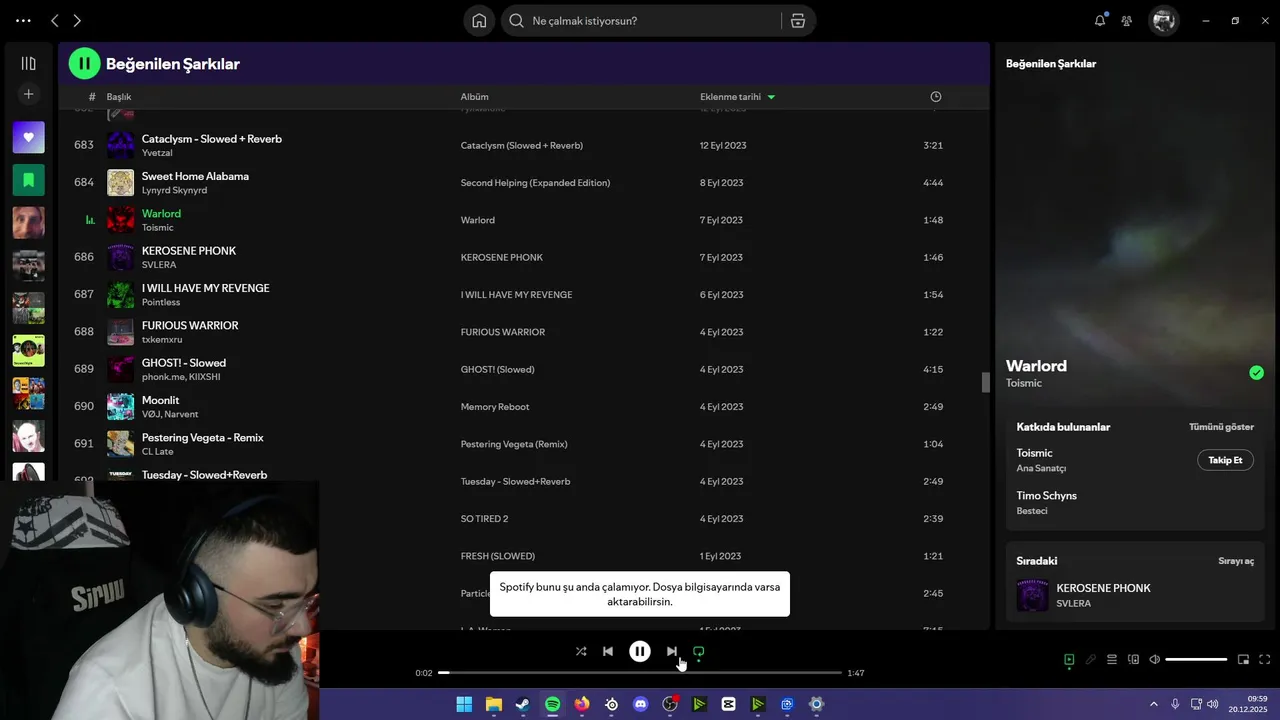The image size is (1280, 720).
Task: Open Discord from taskbar
Action: tap(641, 704)
